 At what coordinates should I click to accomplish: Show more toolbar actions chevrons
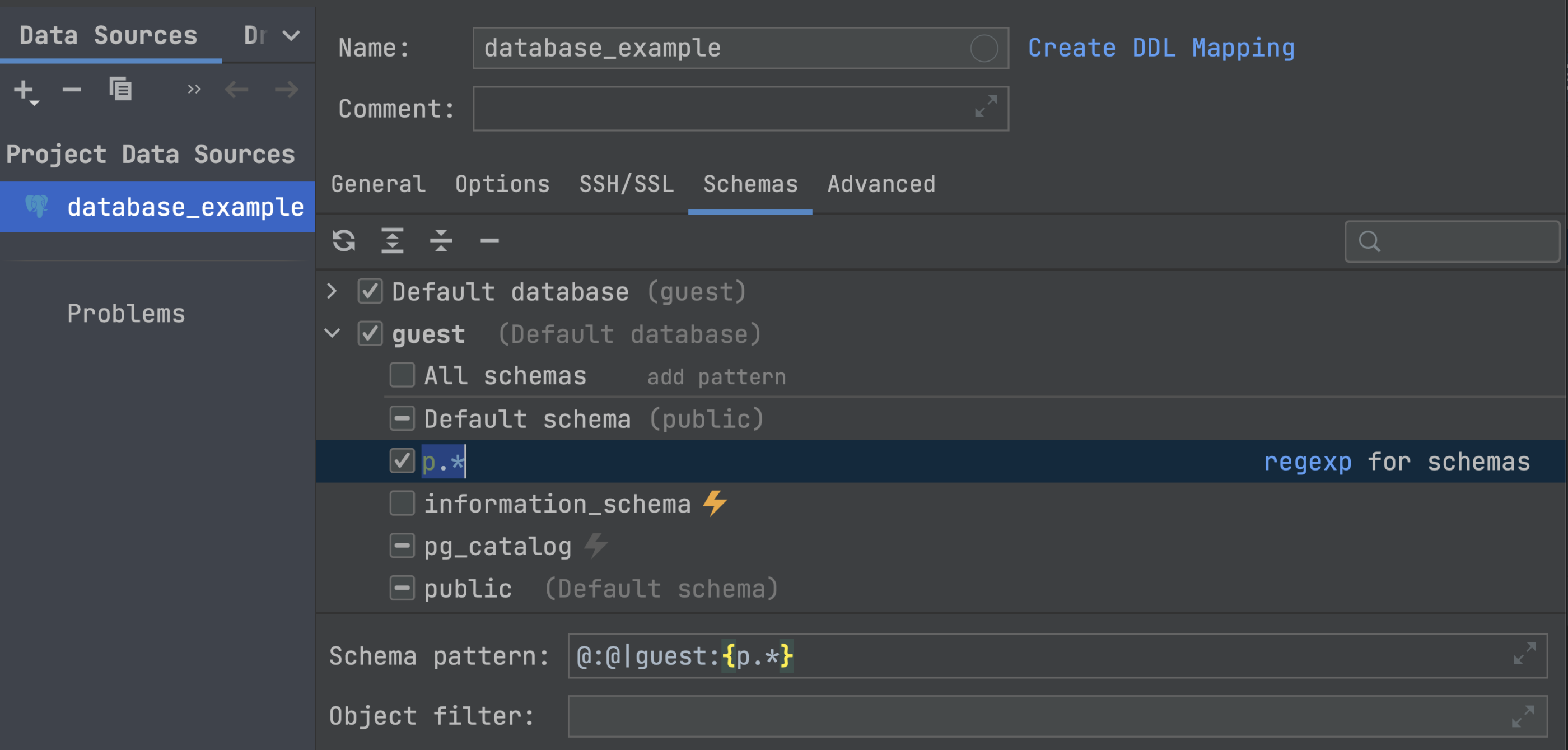194,90
